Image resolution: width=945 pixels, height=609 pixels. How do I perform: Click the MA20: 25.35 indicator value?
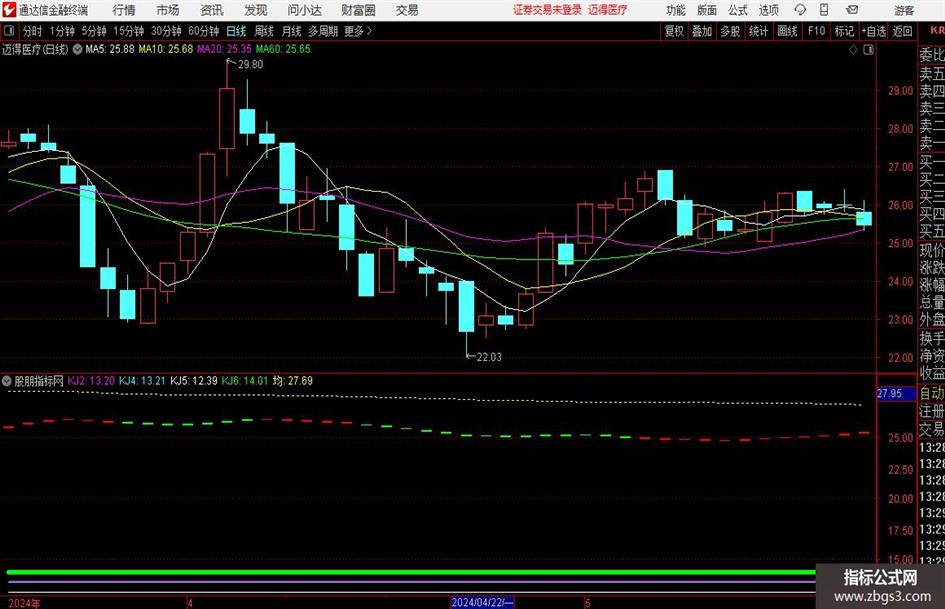224,49
